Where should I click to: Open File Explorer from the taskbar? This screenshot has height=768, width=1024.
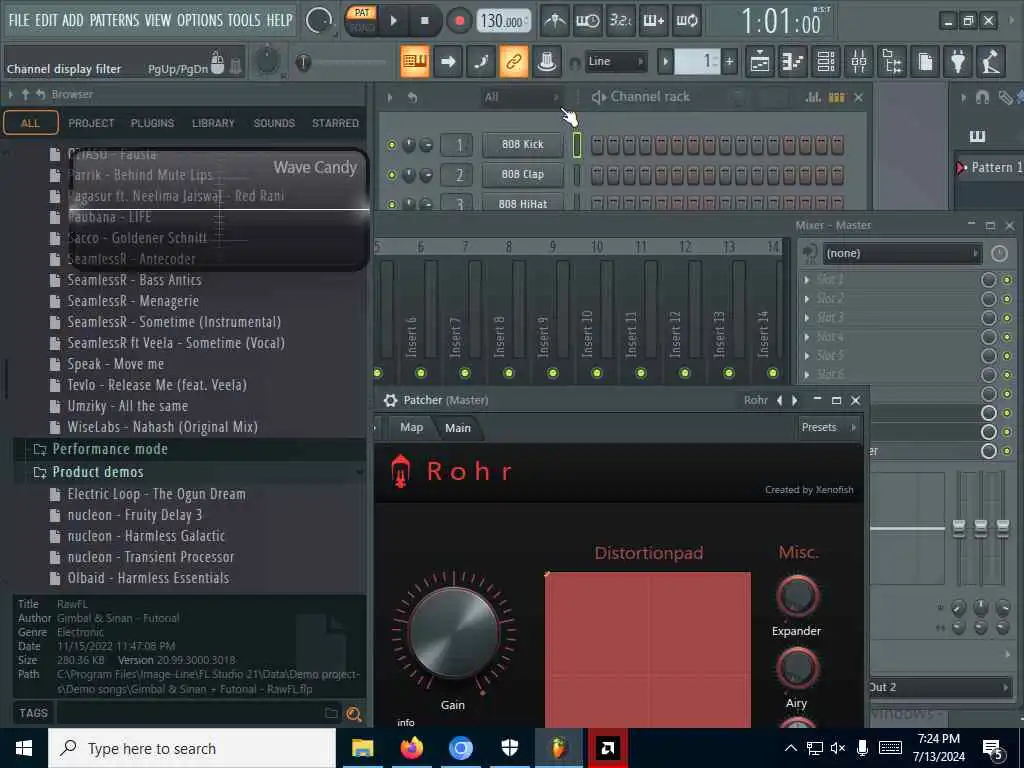pos(362,748)
